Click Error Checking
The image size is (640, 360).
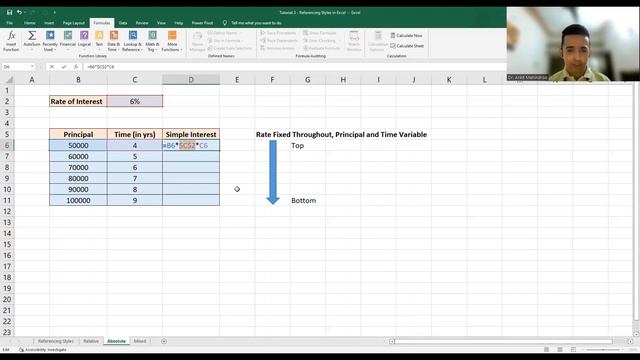[x=320, y=40]
